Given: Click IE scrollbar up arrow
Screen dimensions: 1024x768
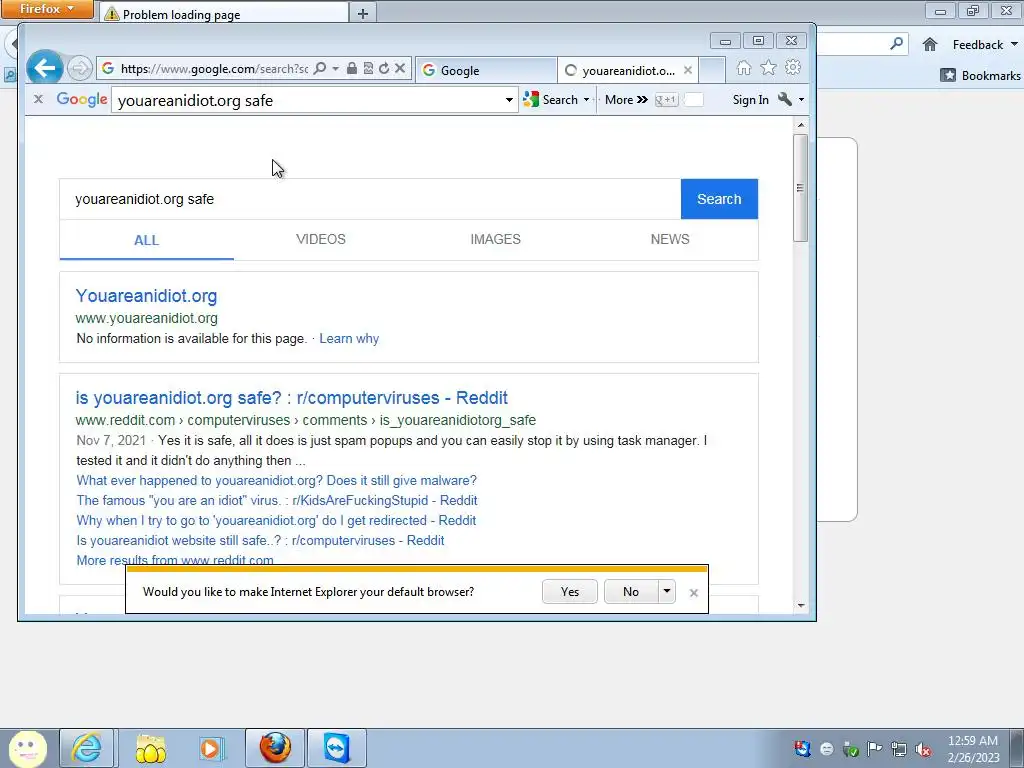Looking at the screenshot, I should click(x=801, y=125).
